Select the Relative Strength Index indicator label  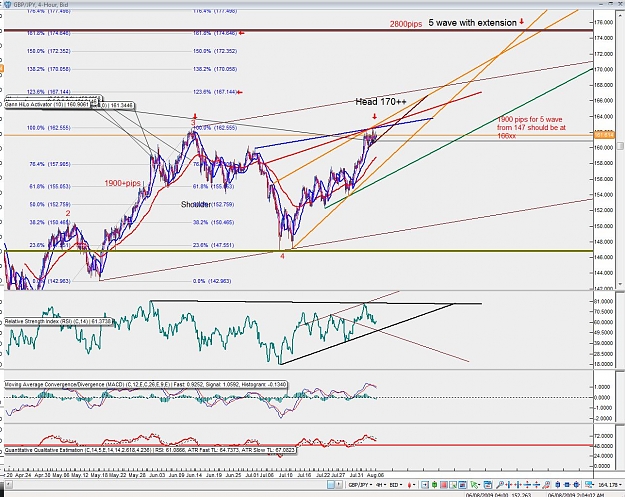58,321
